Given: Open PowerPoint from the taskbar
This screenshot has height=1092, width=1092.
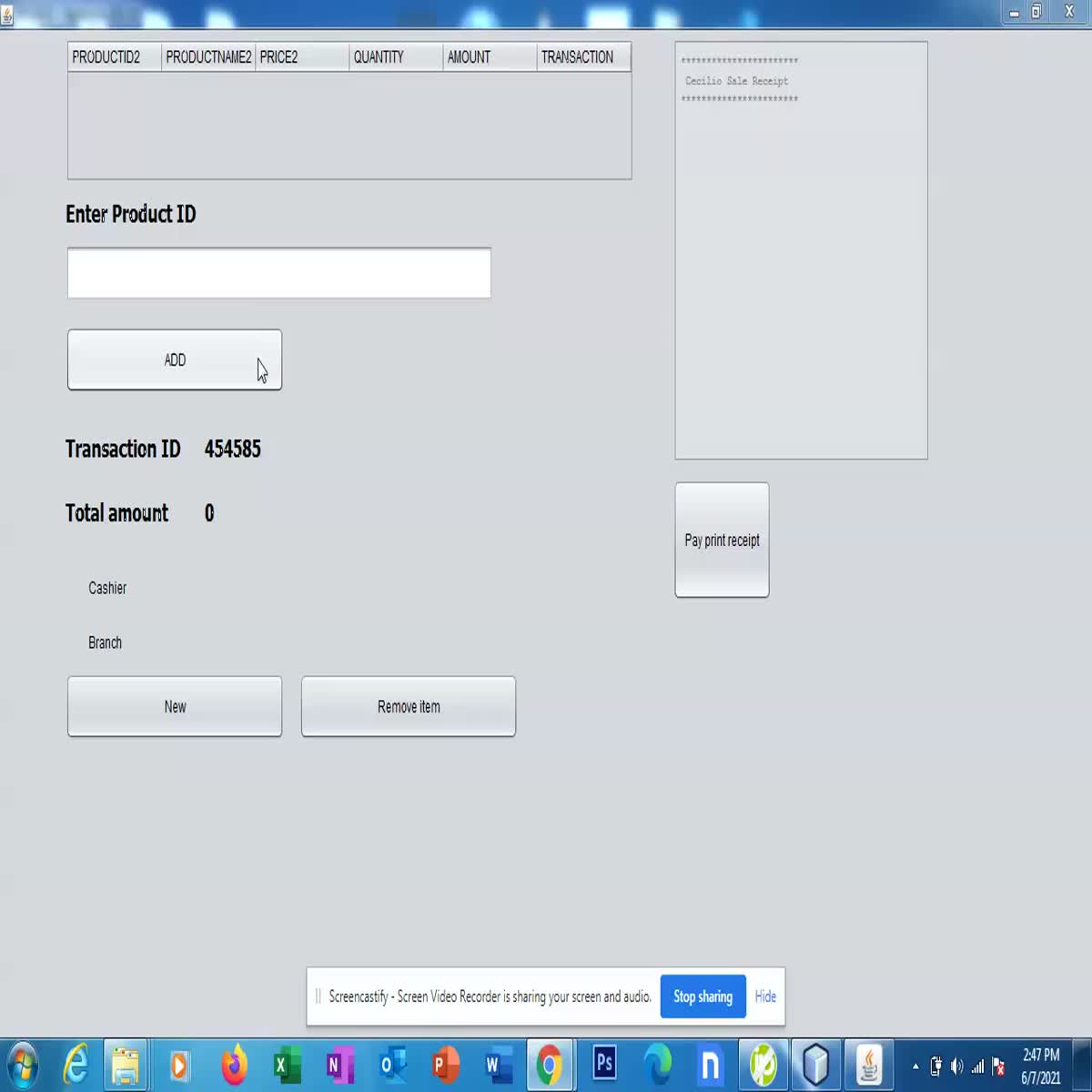Looking at the screenshot, I should [x=444, y=1065].
